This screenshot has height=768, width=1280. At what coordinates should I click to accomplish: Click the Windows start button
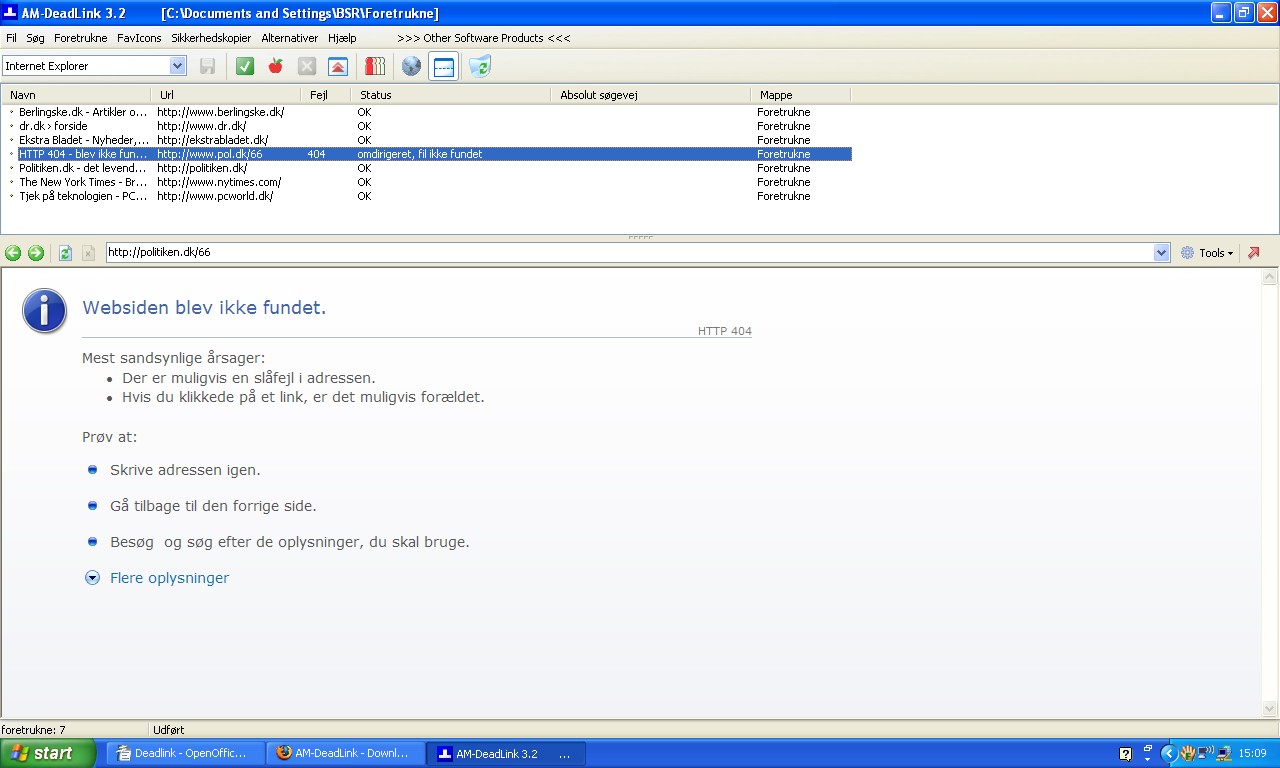48,753
